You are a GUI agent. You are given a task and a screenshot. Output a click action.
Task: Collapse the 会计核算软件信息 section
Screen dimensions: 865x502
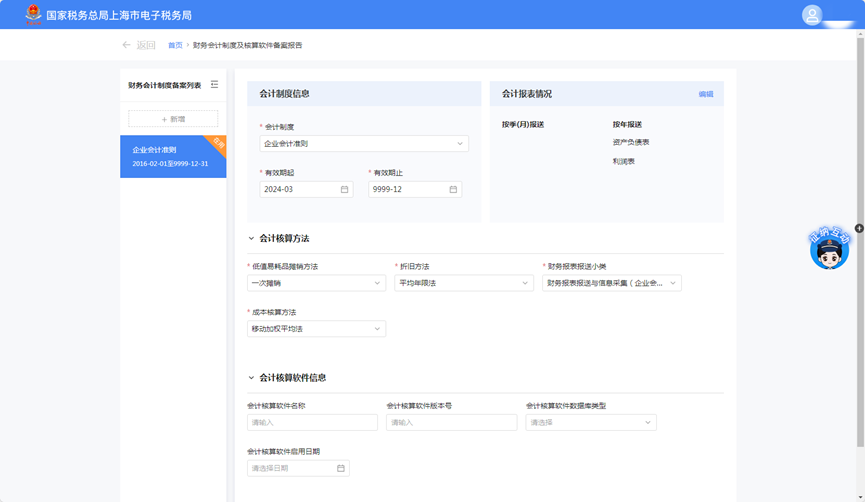point(251,378)
